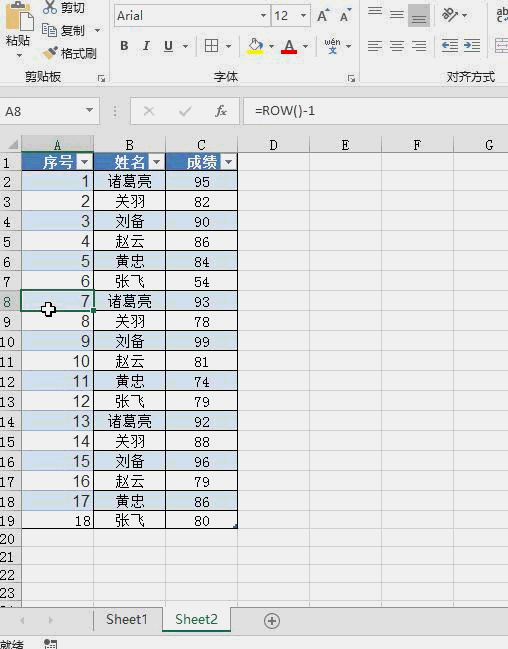This screenshot has height=649, width=508.
Task: Select the Format Painter brush
Action: (51, 53)
